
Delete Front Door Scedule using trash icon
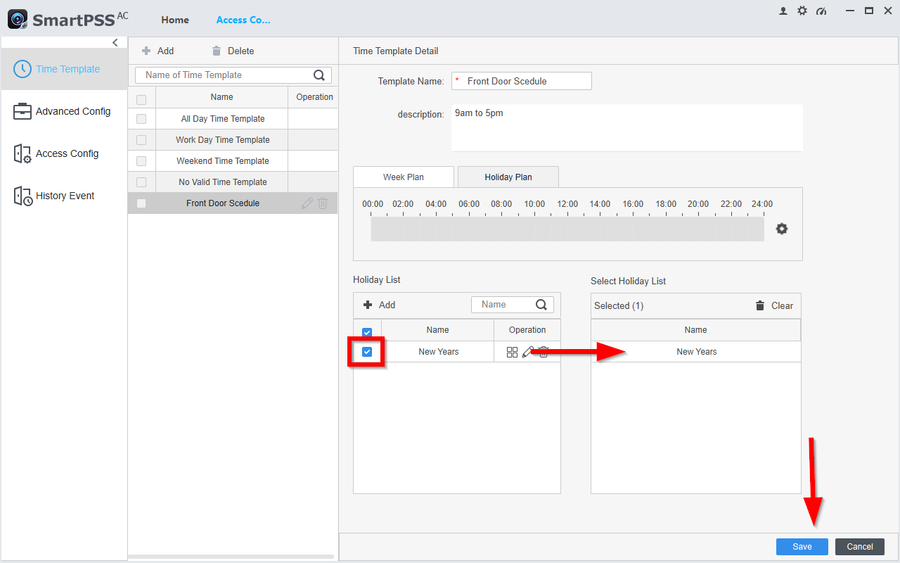coord(323,203)
